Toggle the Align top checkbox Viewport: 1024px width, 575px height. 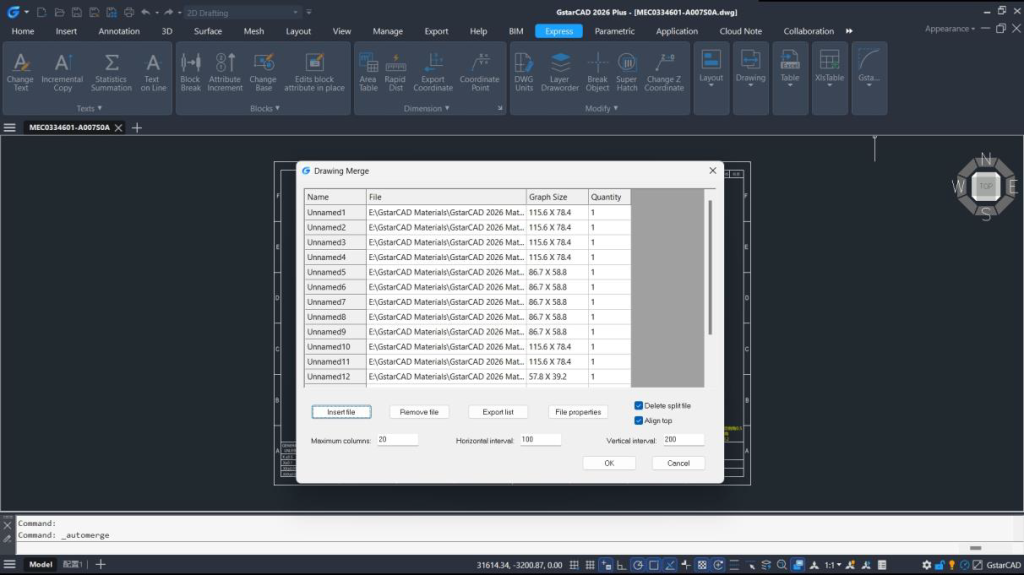(639, 420)
